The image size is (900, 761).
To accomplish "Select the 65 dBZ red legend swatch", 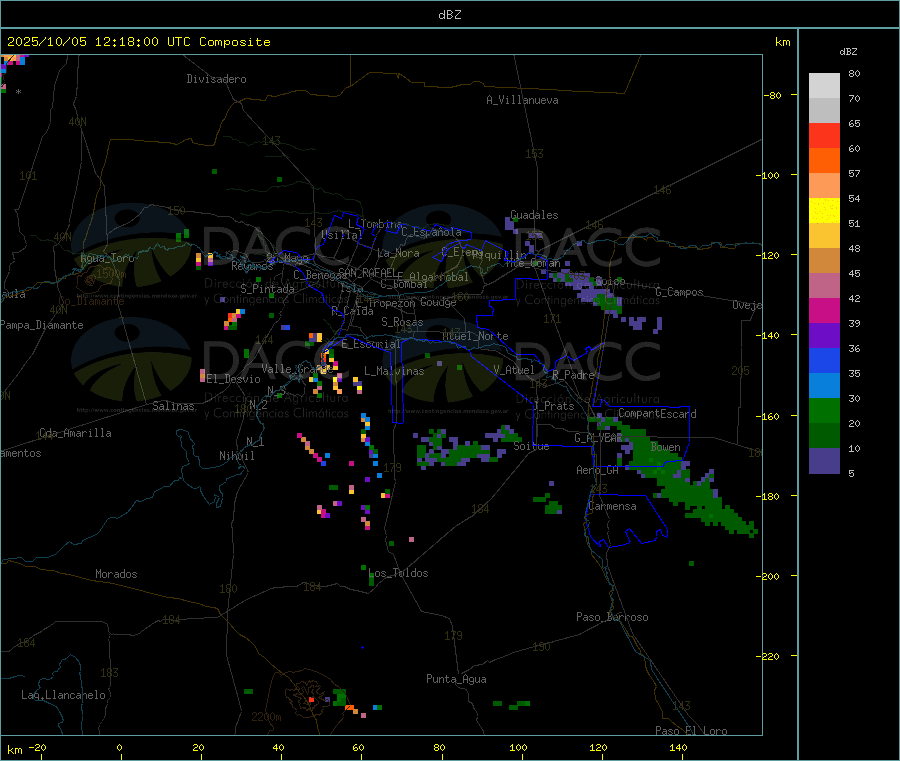I will (824, 135).
